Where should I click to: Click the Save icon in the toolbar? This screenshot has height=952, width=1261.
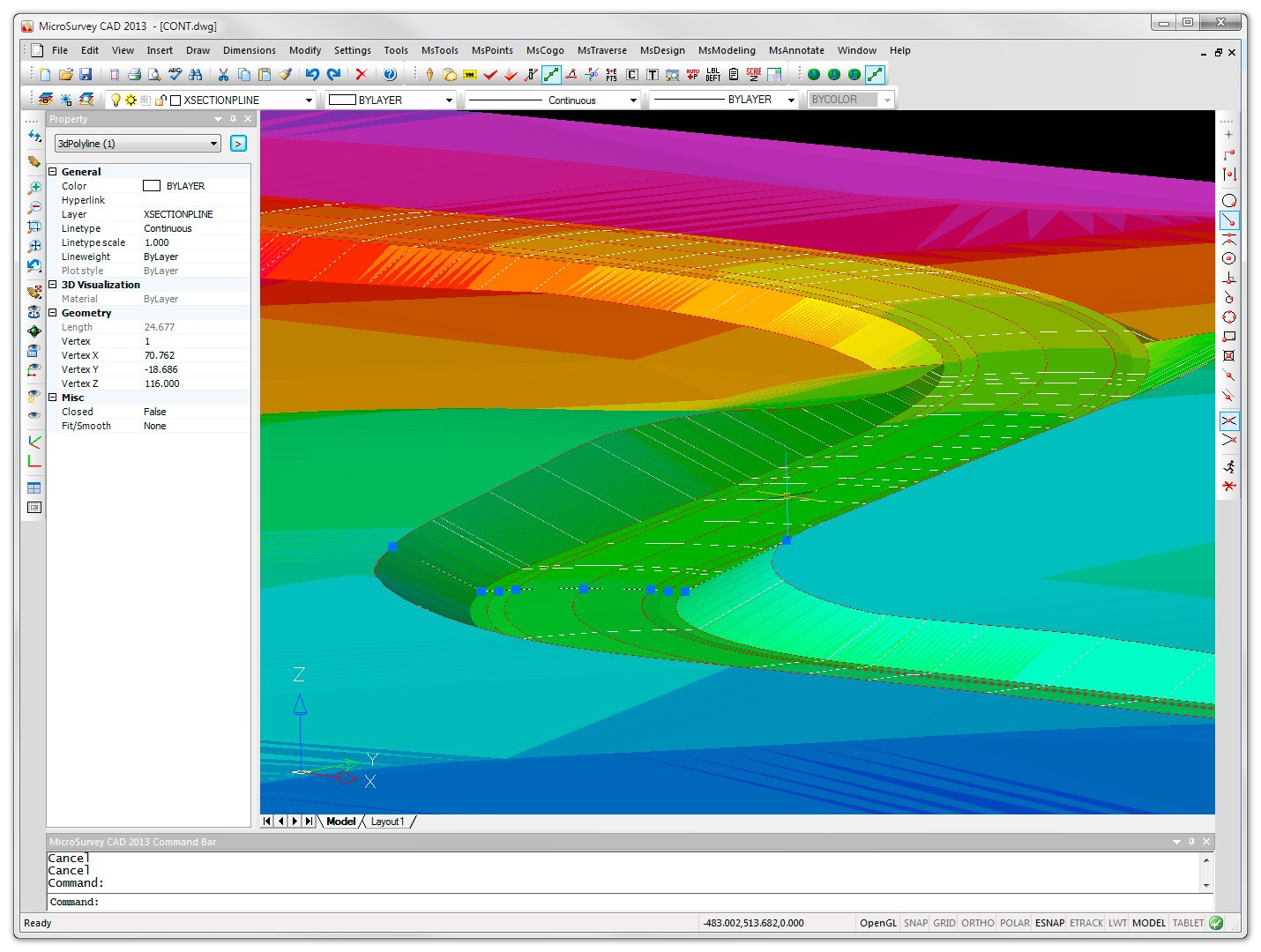(86, 75)
